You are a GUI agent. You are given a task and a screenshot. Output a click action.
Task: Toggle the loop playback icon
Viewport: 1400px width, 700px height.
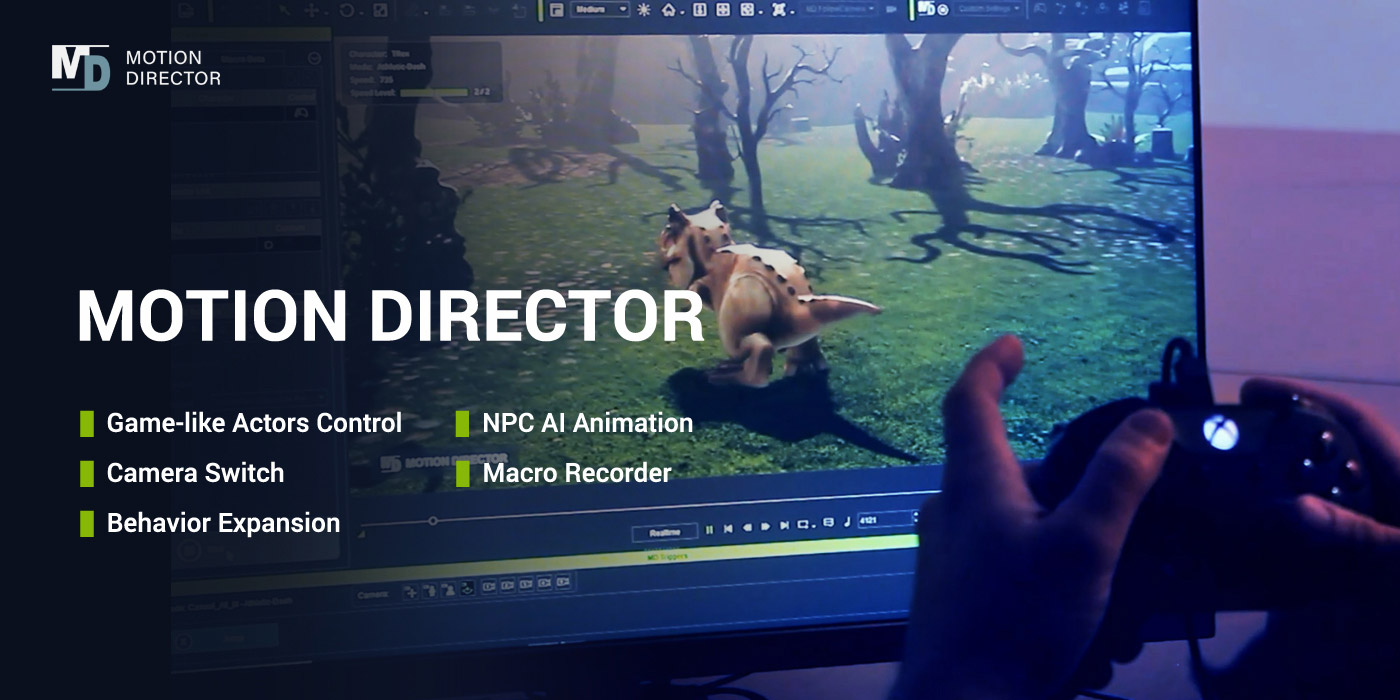click(804, 524)
